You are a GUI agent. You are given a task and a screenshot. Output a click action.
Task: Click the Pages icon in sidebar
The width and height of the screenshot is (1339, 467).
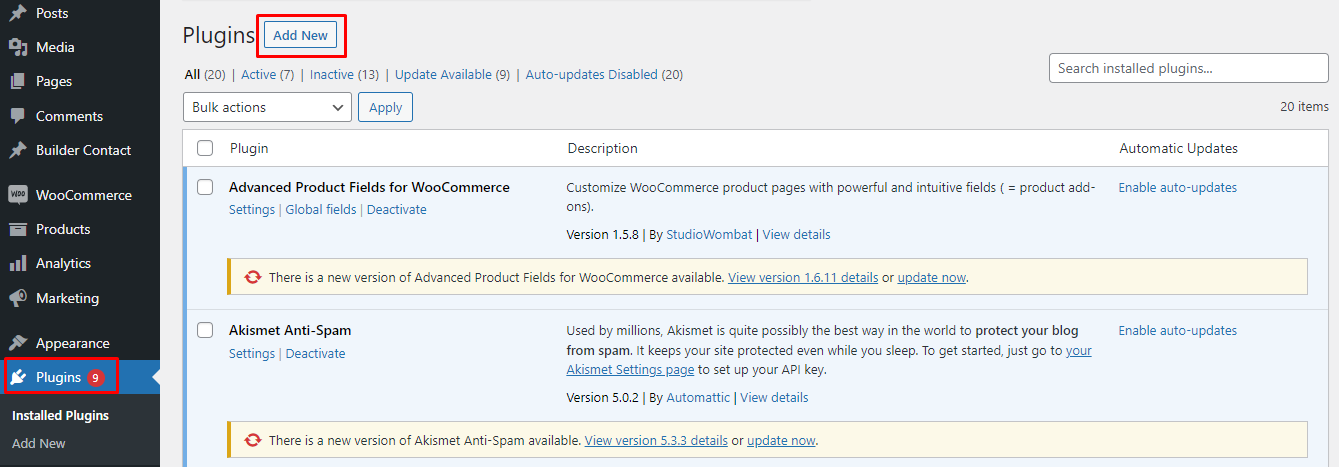click(x=17, y=81)
